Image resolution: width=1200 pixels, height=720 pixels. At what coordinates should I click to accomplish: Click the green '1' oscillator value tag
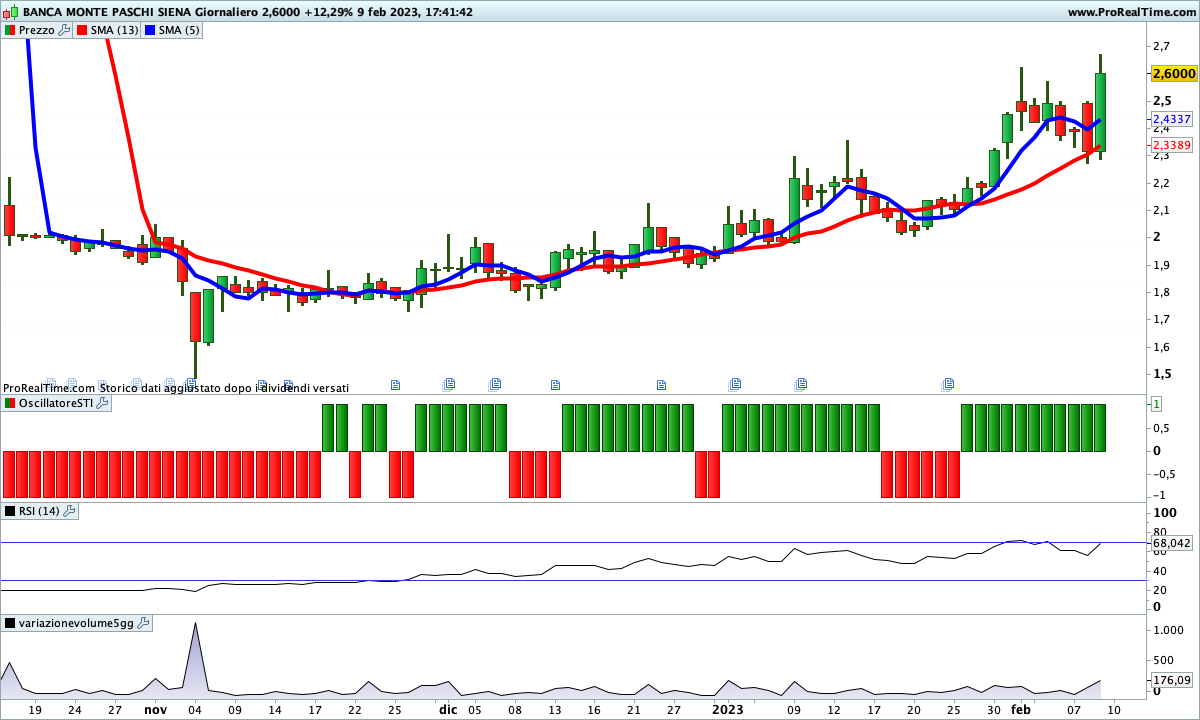(1156, 404)
